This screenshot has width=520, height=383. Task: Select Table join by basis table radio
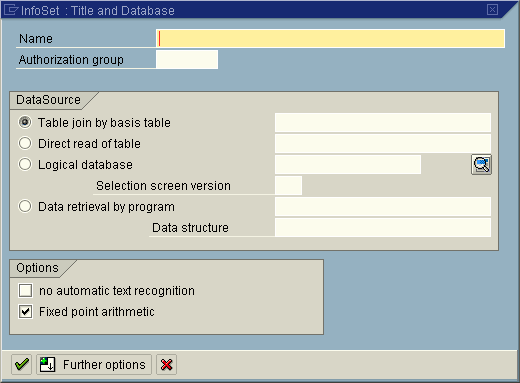point(25,122)
